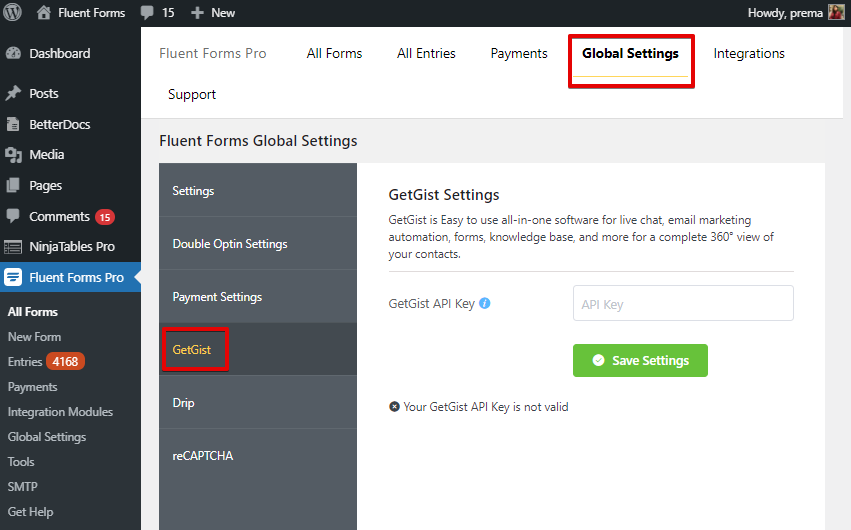Click Fluent Forms site name in admin bar
Screen dimensions: 851x530
pos(92,12)
